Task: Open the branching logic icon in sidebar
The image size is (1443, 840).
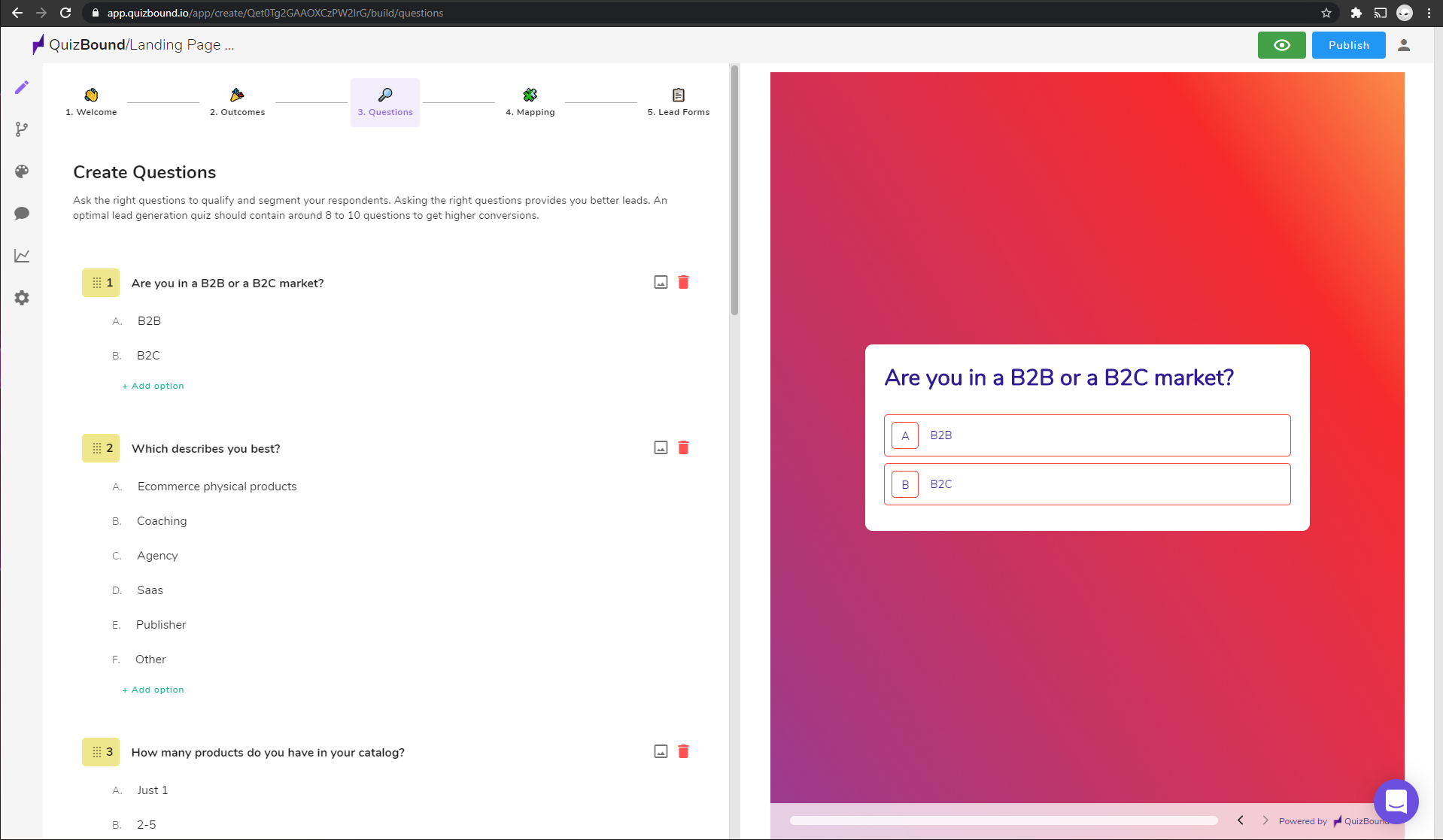Action: click(22, 129)
